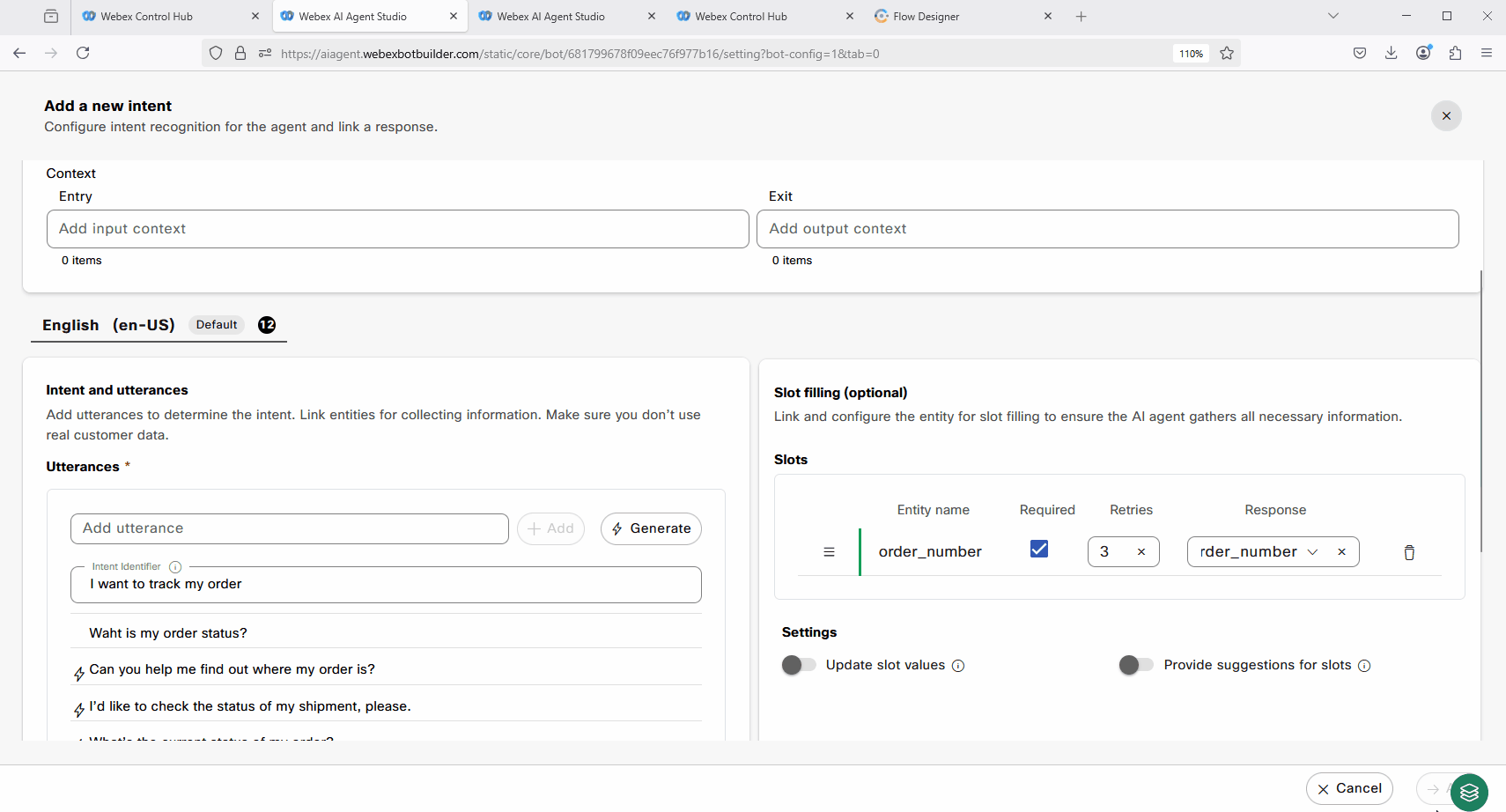The height and width of the screenshot is (812, 1506).
Task: Open the browser downloads panel
Action: coord(1392,54)
